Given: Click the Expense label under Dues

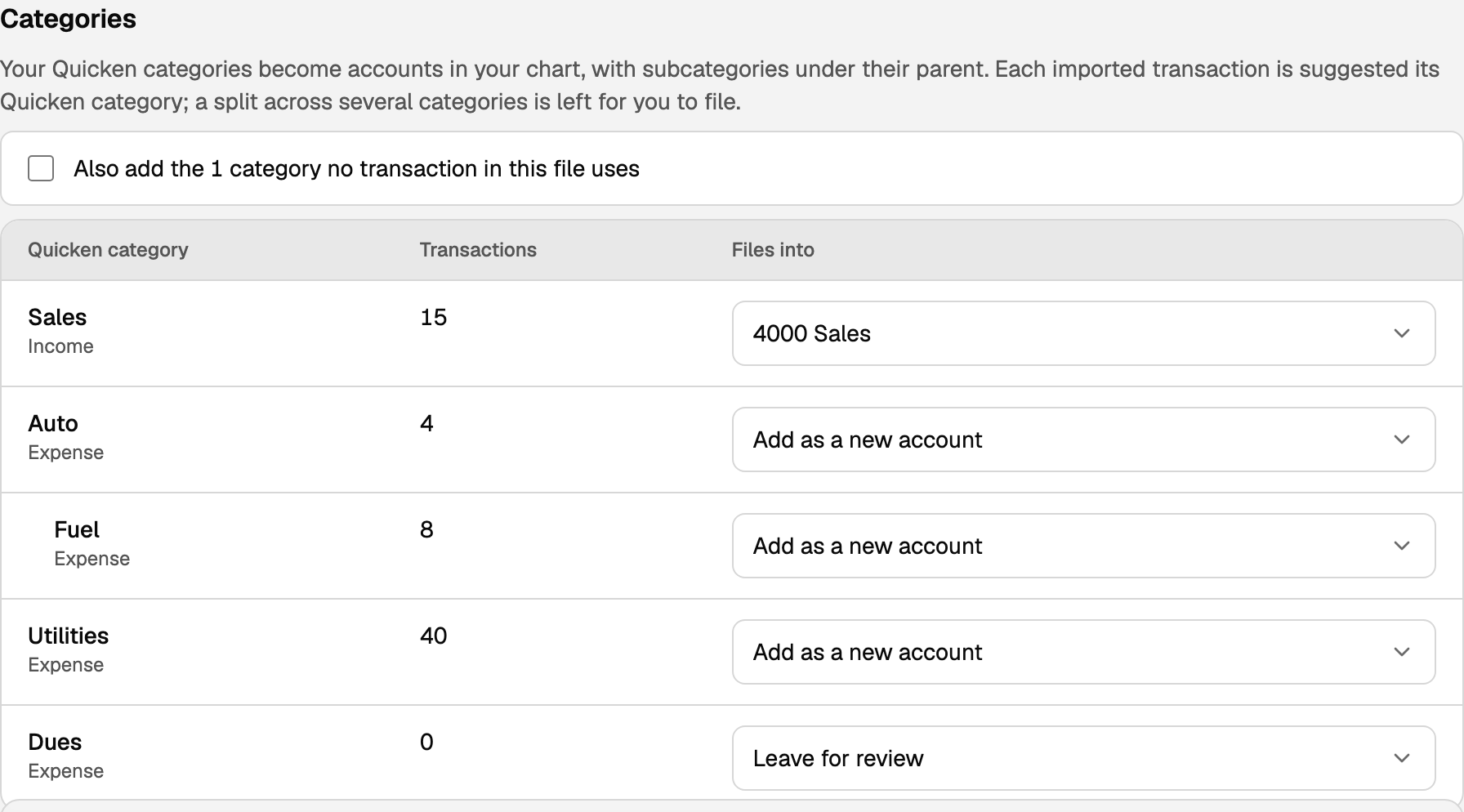Looking at the screenshot, I should pyautogui.click(x=66, y=771).
